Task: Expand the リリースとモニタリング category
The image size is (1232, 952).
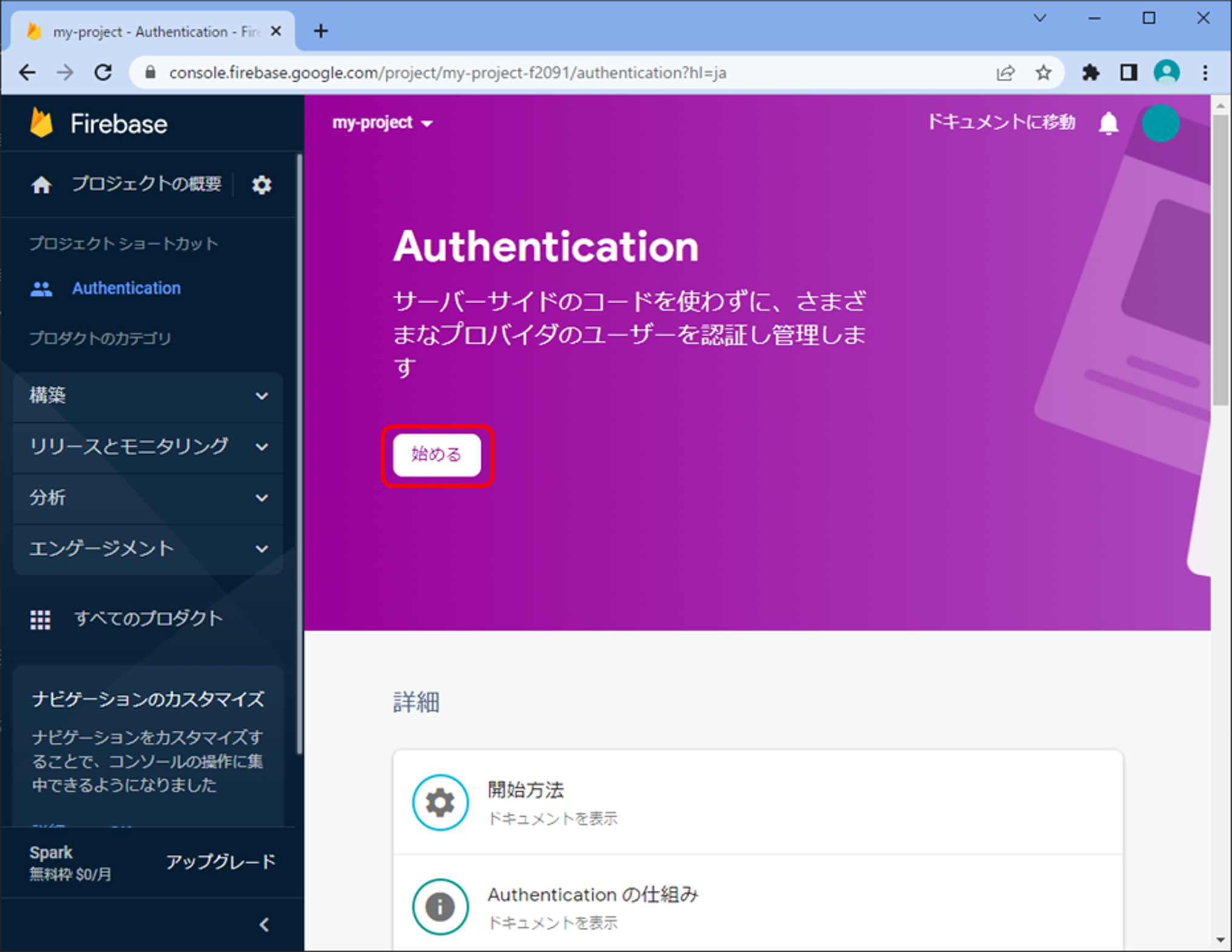Action: point(148,447)
